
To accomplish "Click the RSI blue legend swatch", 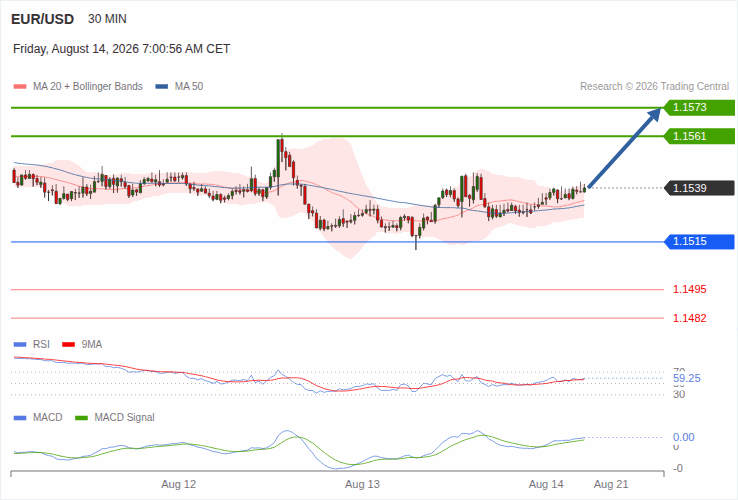I will [20, 345].
